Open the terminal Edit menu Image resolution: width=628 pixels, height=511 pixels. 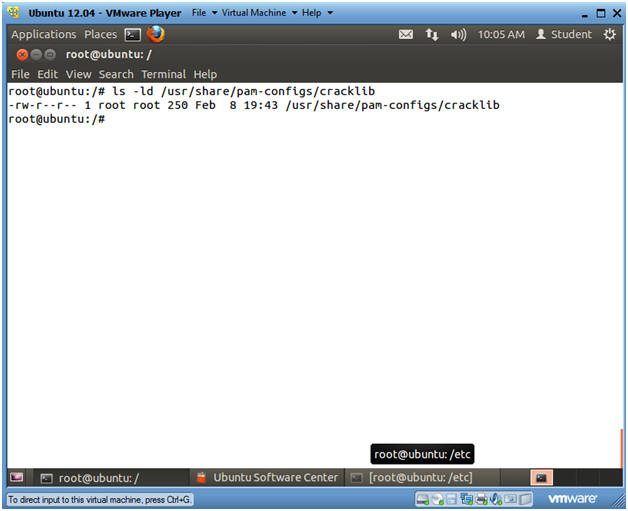pyautogui.click(x=47, y=74)
